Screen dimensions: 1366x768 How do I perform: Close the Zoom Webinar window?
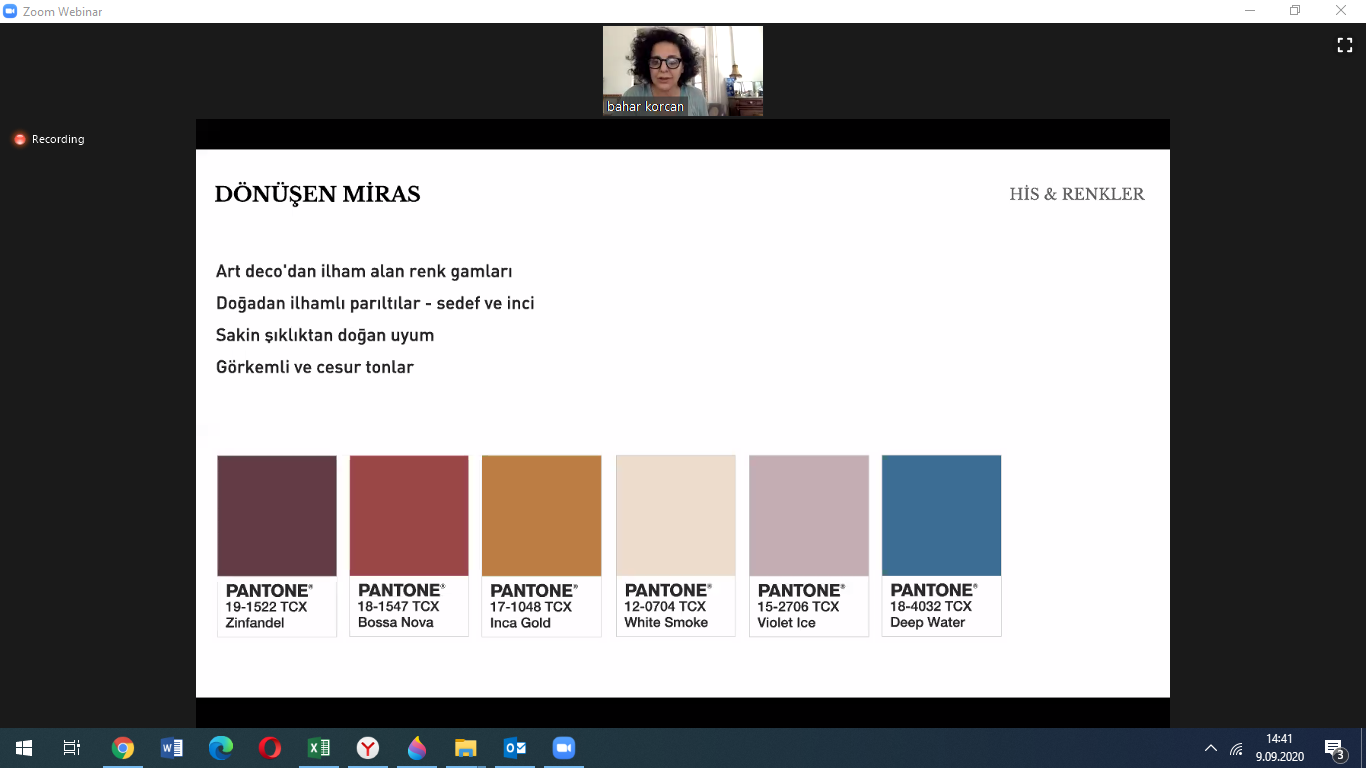1341,11
